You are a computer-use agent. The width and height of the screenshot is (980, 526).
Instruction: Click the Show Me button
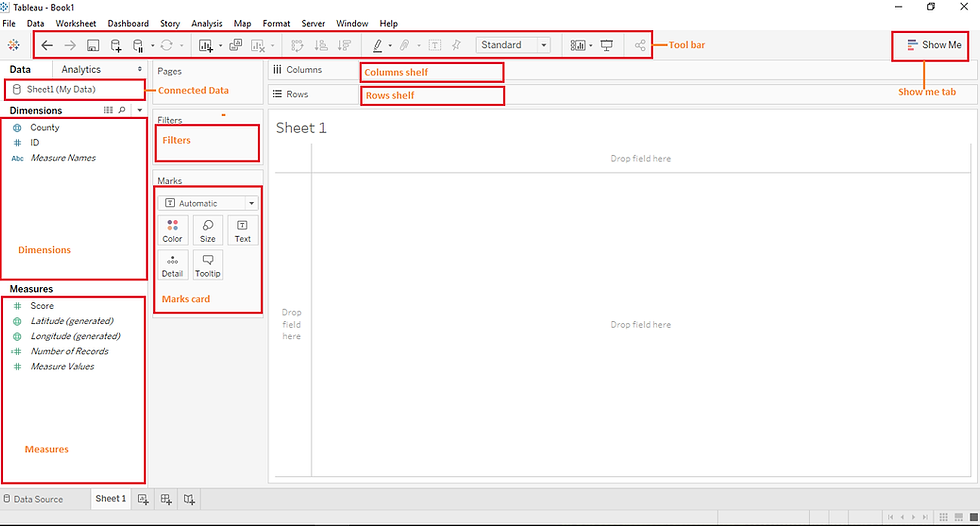pyautogui.click(x=934, y=45)
